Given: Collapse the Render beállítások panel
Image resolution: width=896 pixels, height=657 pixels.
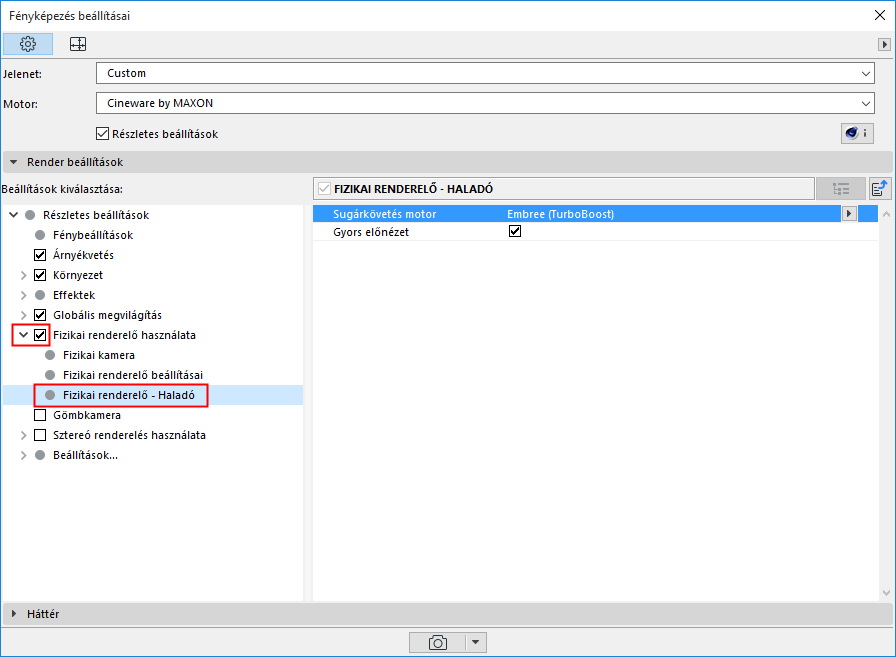Looking at the screenshot, I should click(x=14, y=162).
